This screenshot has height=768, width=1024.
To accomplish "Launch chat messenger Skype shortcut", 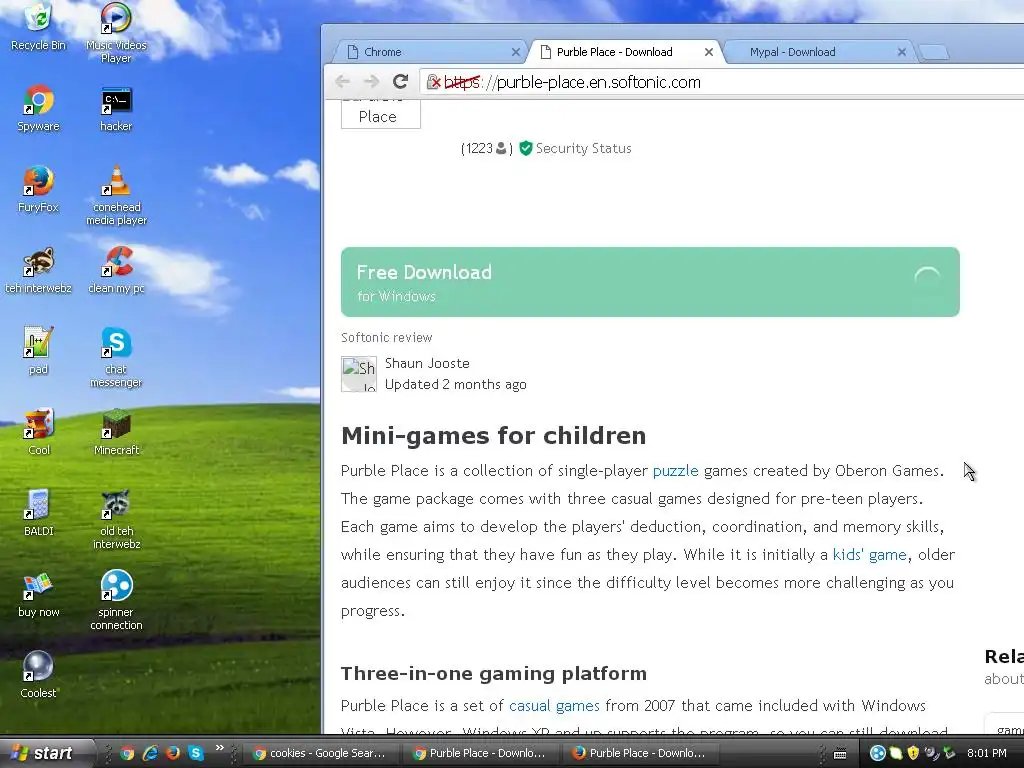I will pyautogui.click(x=116, y=357).
